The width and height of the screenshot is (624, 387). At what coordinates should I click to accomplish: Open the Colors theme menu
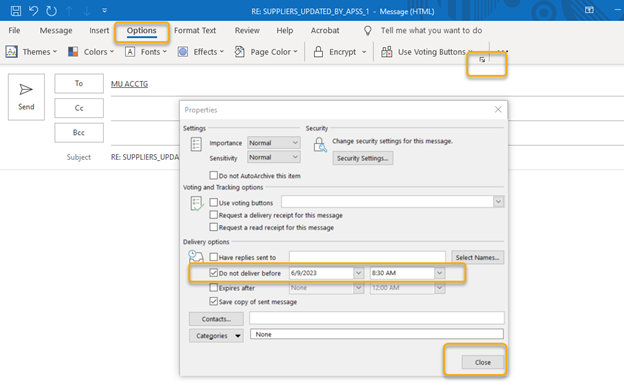pos(91,52)
